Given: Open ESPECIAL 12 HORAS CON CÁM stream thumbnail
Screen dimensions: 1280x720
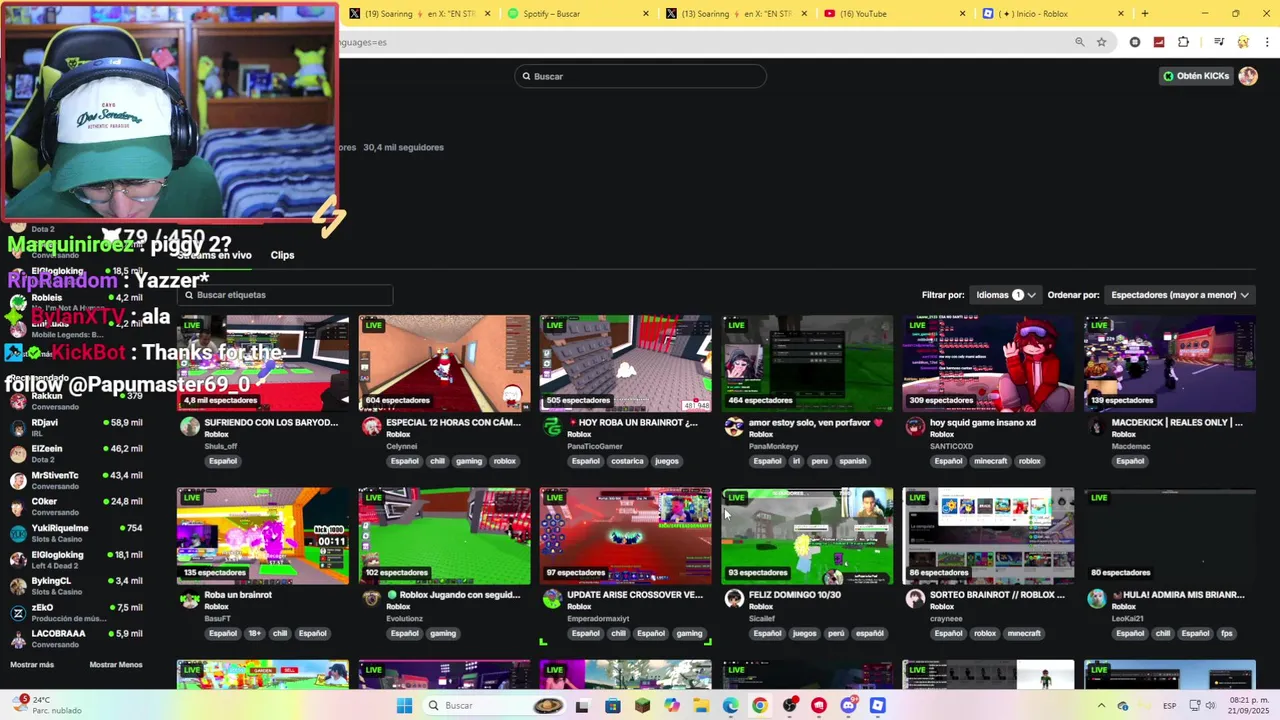Looking at the screenshot, I should pyautogui.click(x=444, y=363).
